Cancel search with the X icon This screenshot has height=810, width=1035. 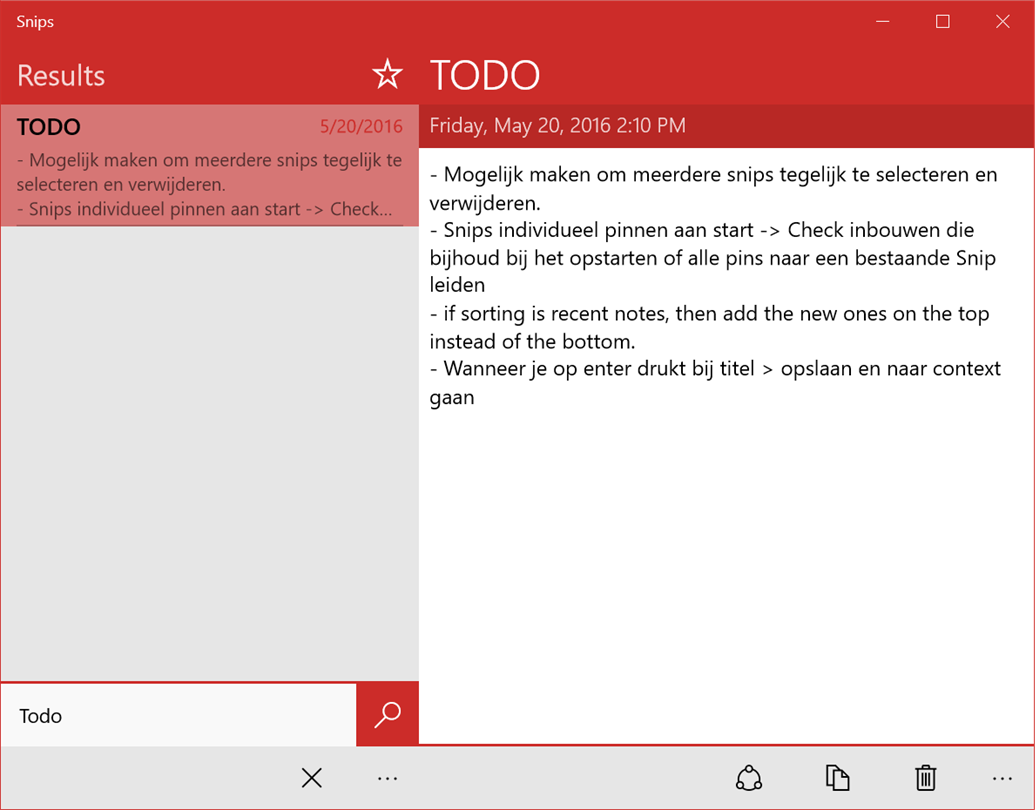coord(312,778)
